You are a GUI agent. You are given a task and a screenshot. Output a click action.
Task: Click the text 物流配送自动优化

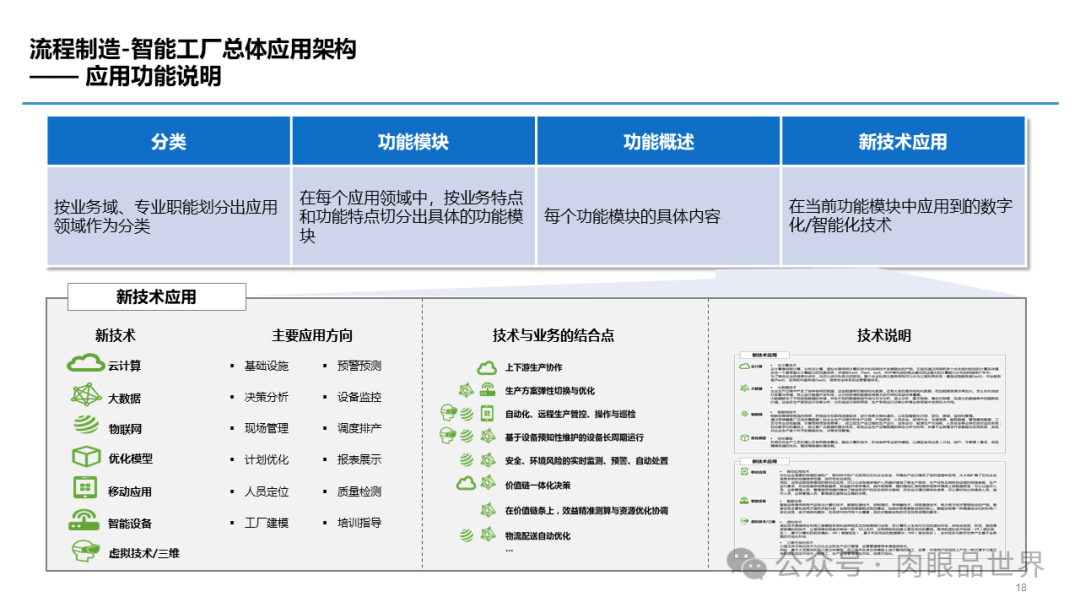click(538, 536)
